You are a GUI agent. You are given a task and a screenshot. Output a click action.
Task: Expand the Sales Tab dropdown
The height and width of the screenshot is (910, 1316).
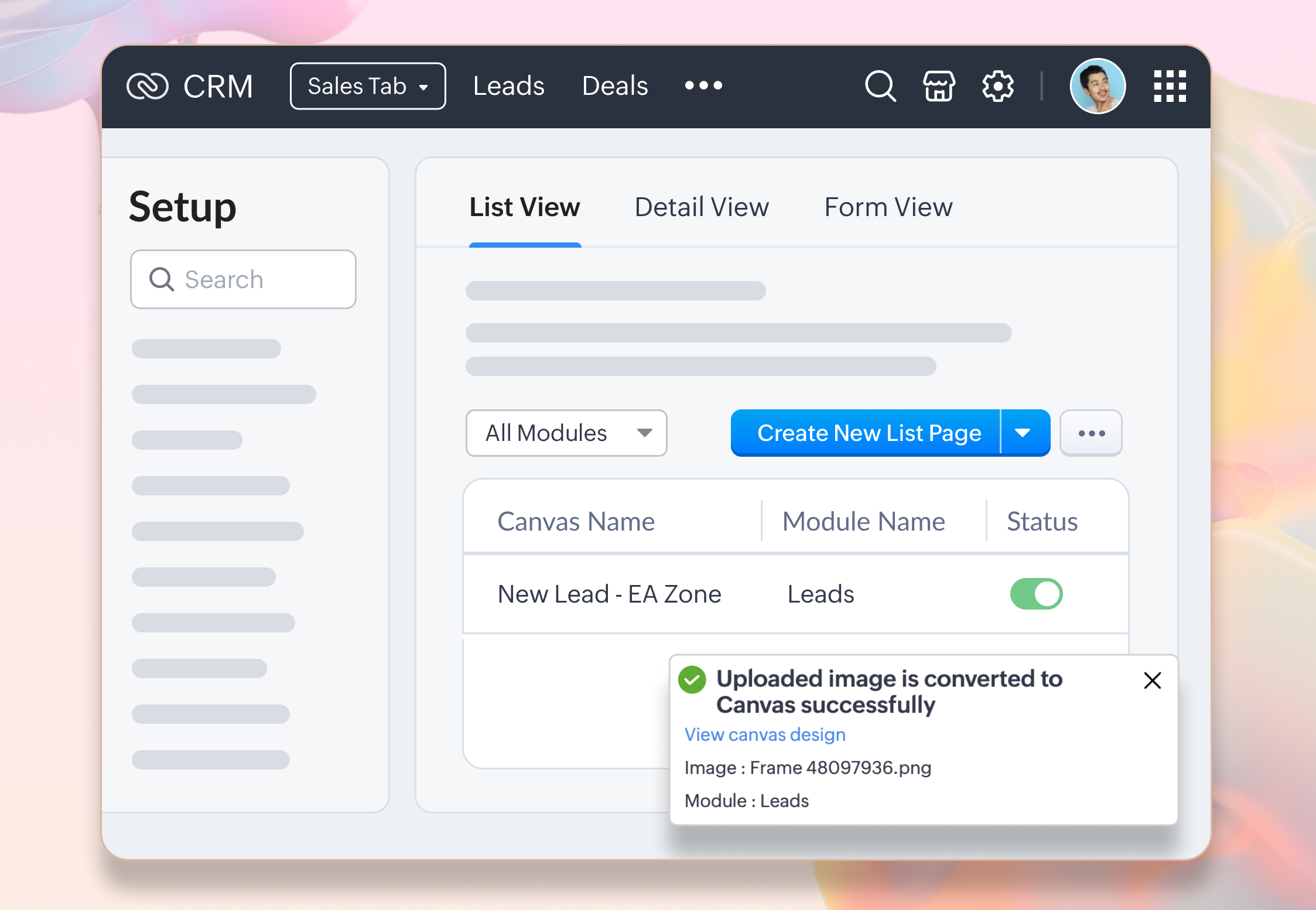tap(368, 86)
